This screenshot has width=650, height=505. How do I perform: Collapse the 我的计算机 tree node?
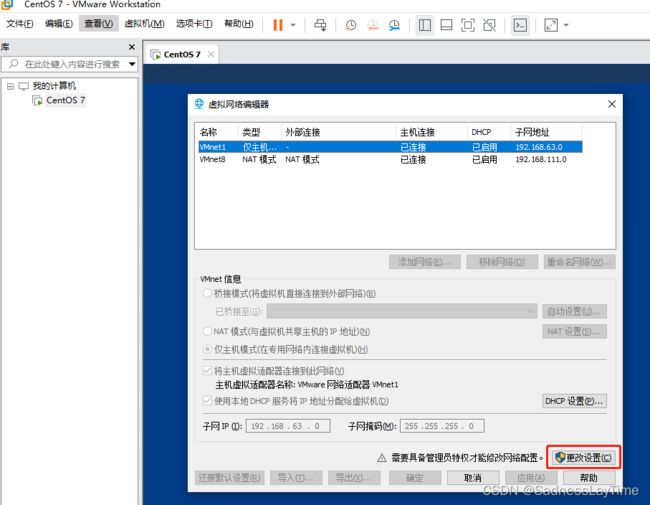pos(10,86)
